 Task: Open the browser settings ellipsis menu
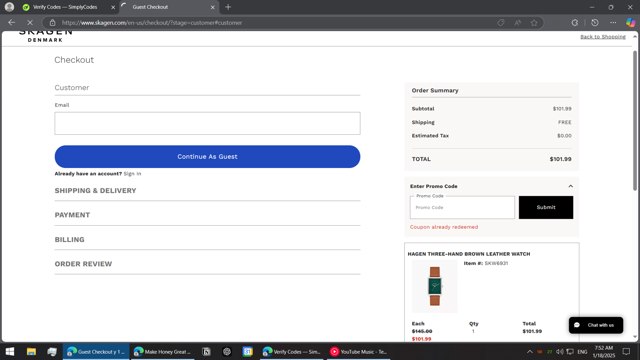click(x=613, y=23)
